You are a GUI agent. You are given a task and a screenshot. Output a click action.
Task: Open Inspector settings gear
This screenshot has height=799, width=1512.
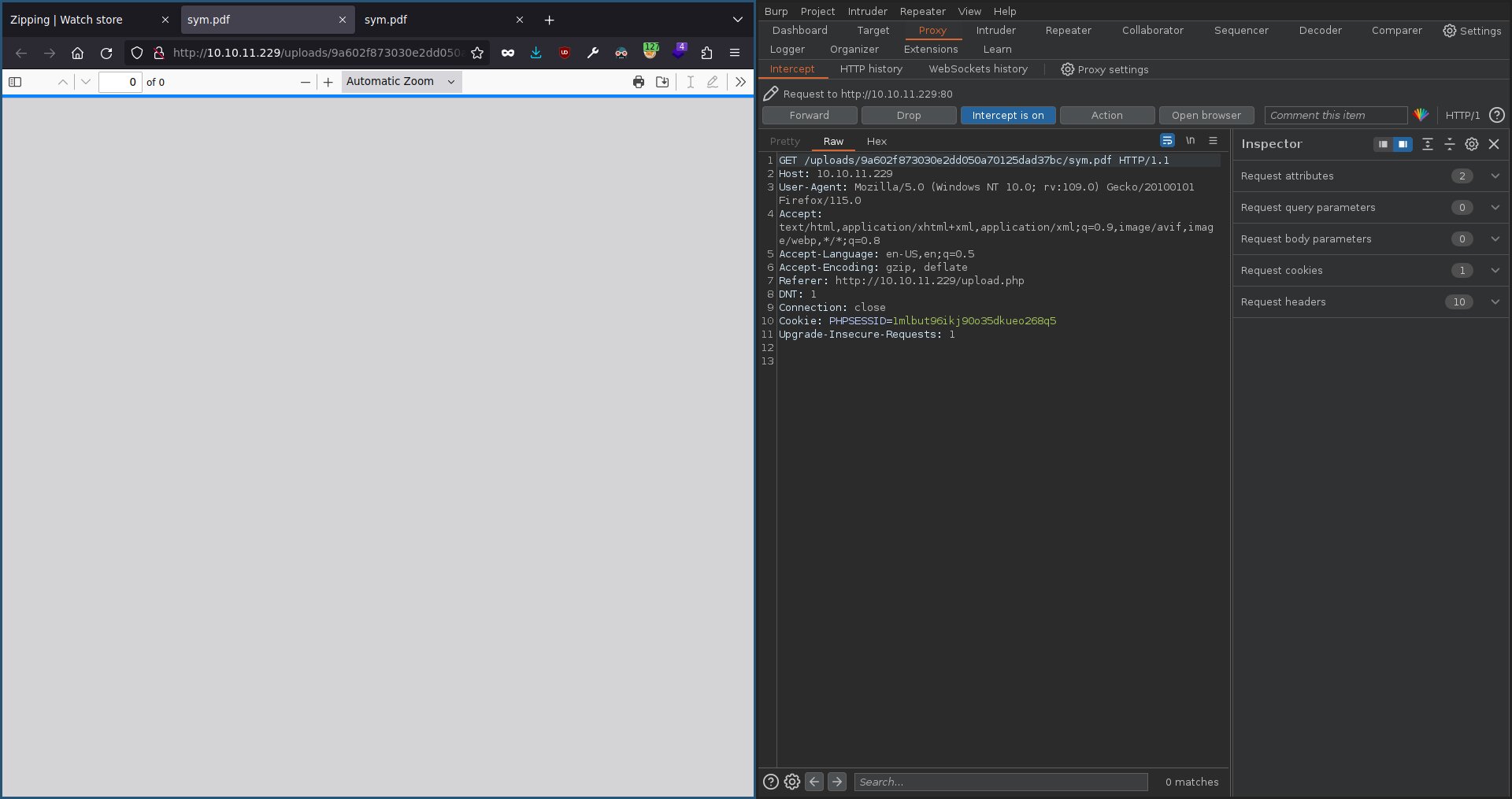click(1472, 144)
